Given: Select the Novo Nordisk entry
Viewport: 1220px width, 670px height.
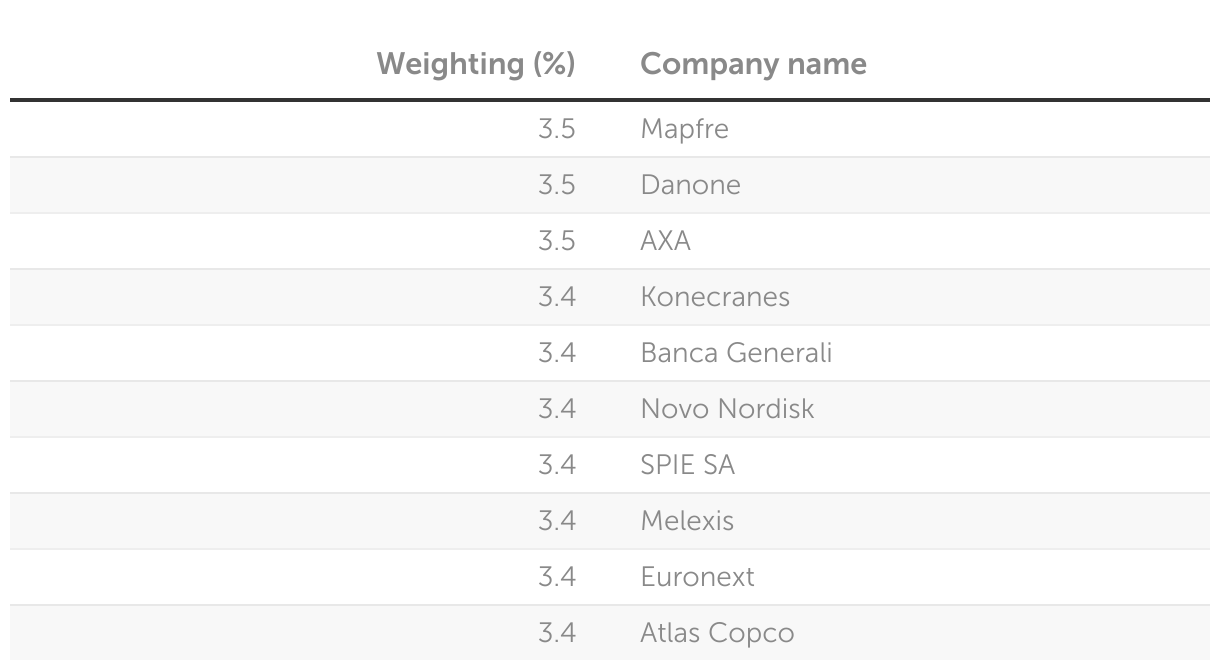Looking at the screenshot, I should 727,409.
